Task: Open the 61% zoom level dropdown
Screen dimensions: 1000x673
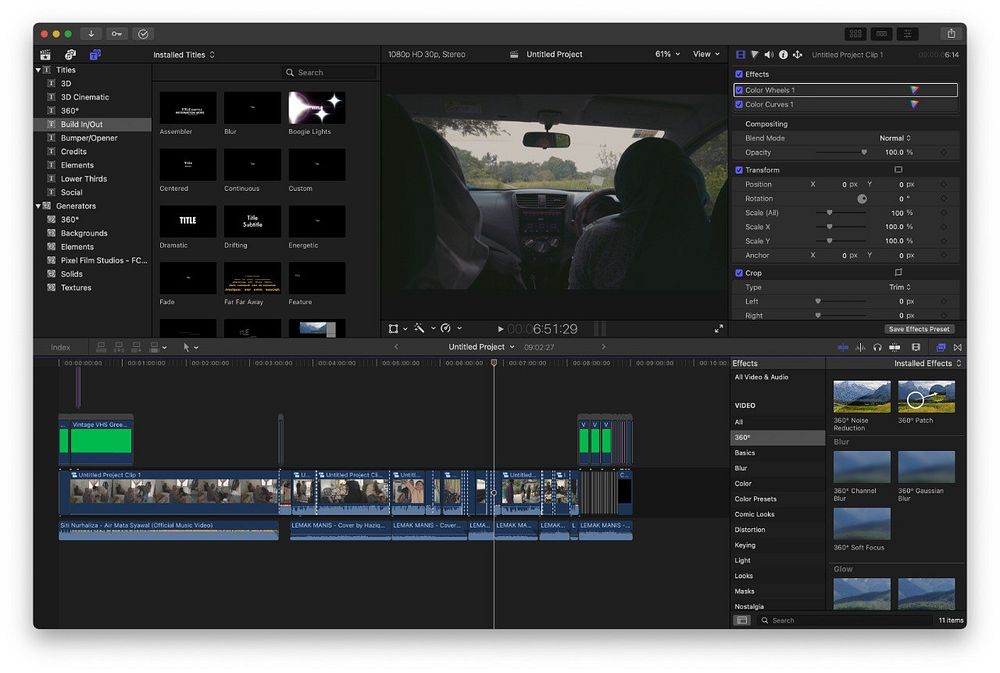Action: 667,55
